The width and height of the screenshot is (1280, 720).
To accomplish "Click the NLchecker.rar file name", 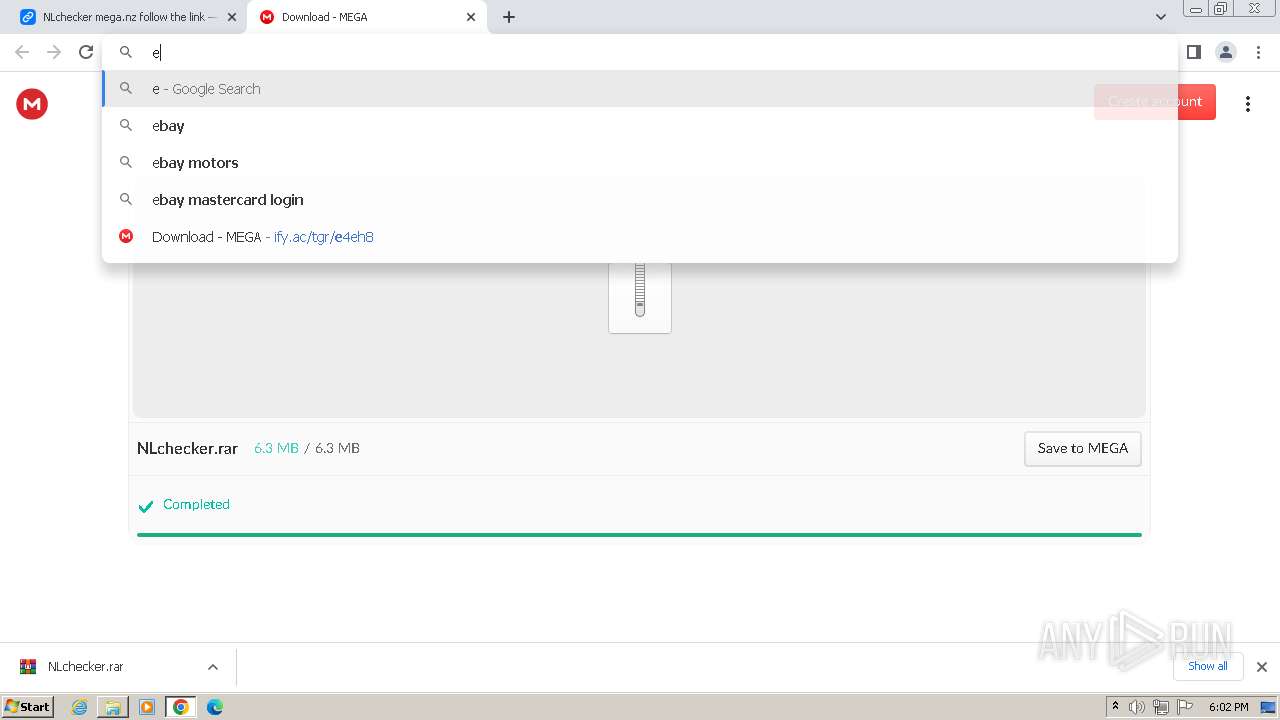I will point(187,448).
